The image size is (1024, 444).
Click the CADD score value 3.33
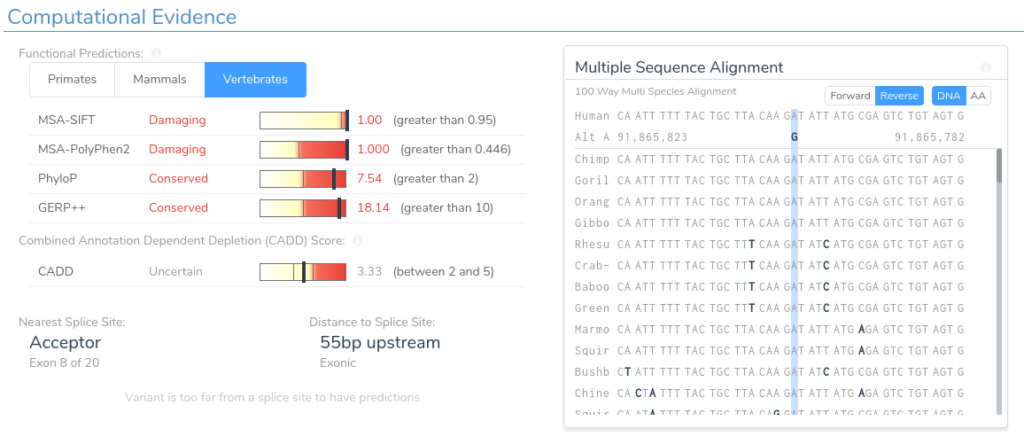tap(370, 272)
